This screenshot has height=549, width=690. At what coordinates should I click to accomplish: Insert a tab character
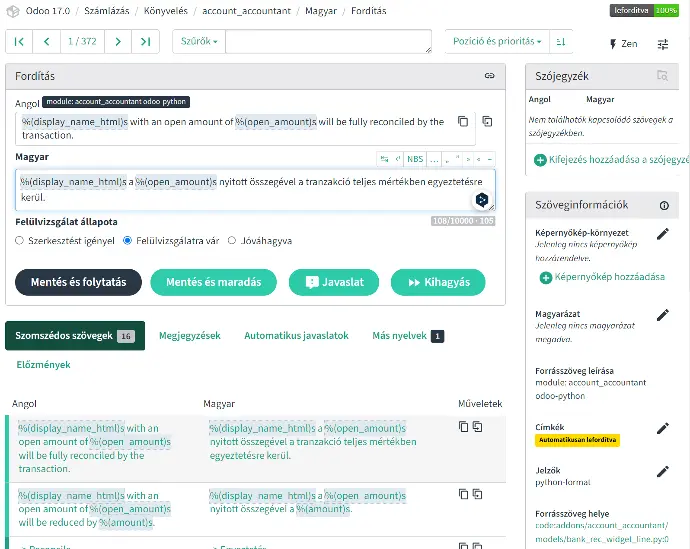(x=384, y=159)
